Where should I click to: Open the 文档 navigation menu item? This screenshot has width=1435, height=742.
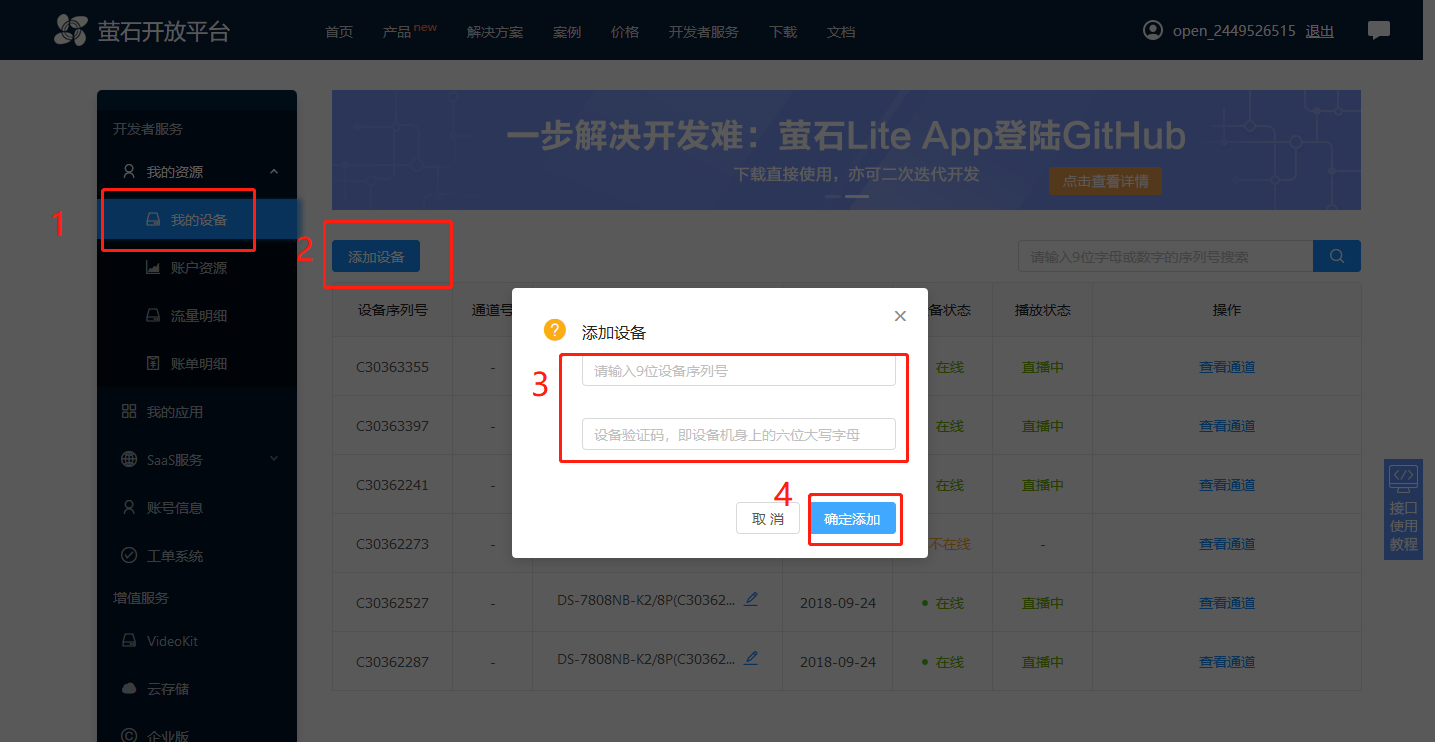tap(841, 31)
